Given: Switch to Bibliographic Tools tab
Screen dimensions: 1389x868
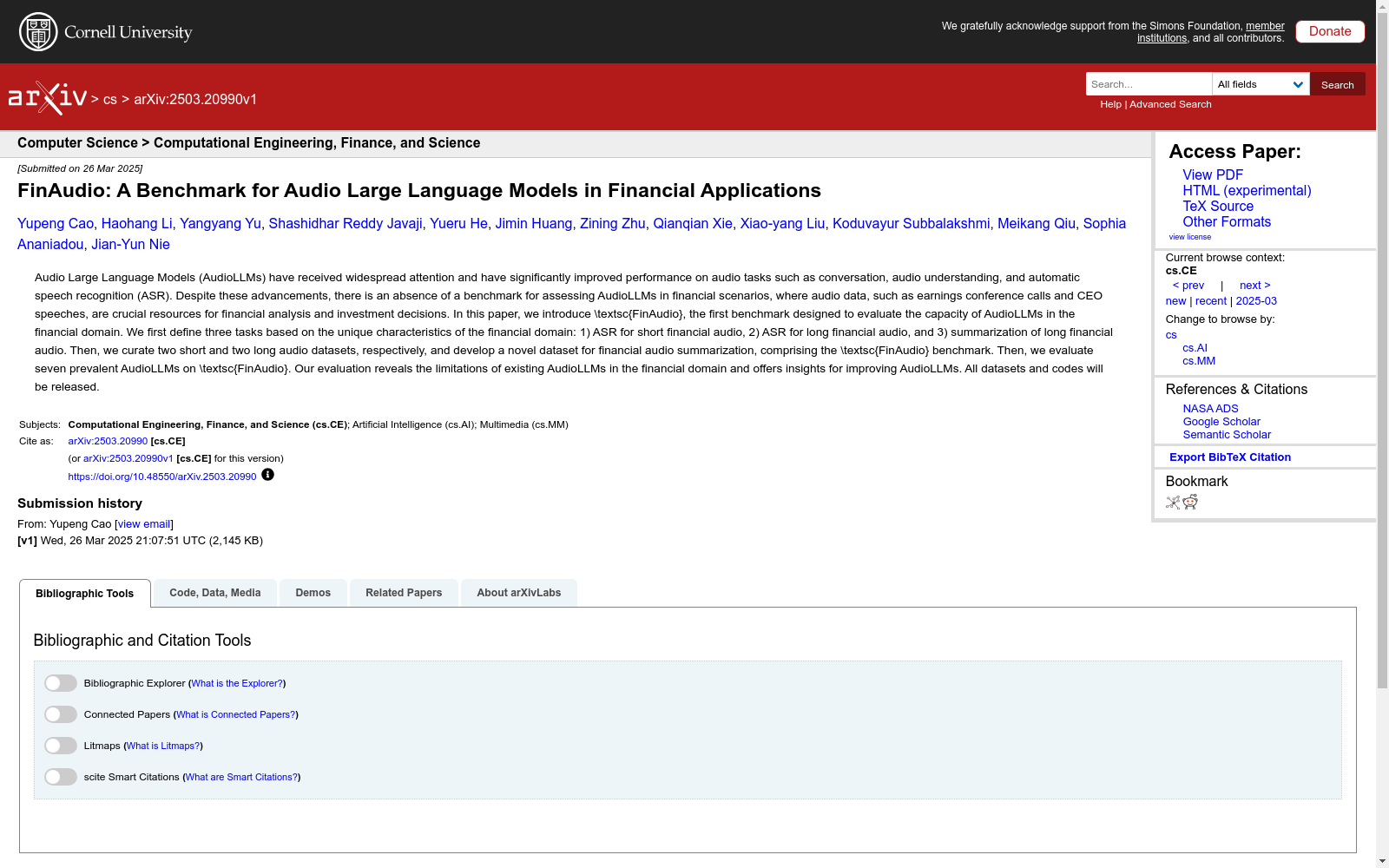Looking at the screenshot, I should [x=85, y=594].
